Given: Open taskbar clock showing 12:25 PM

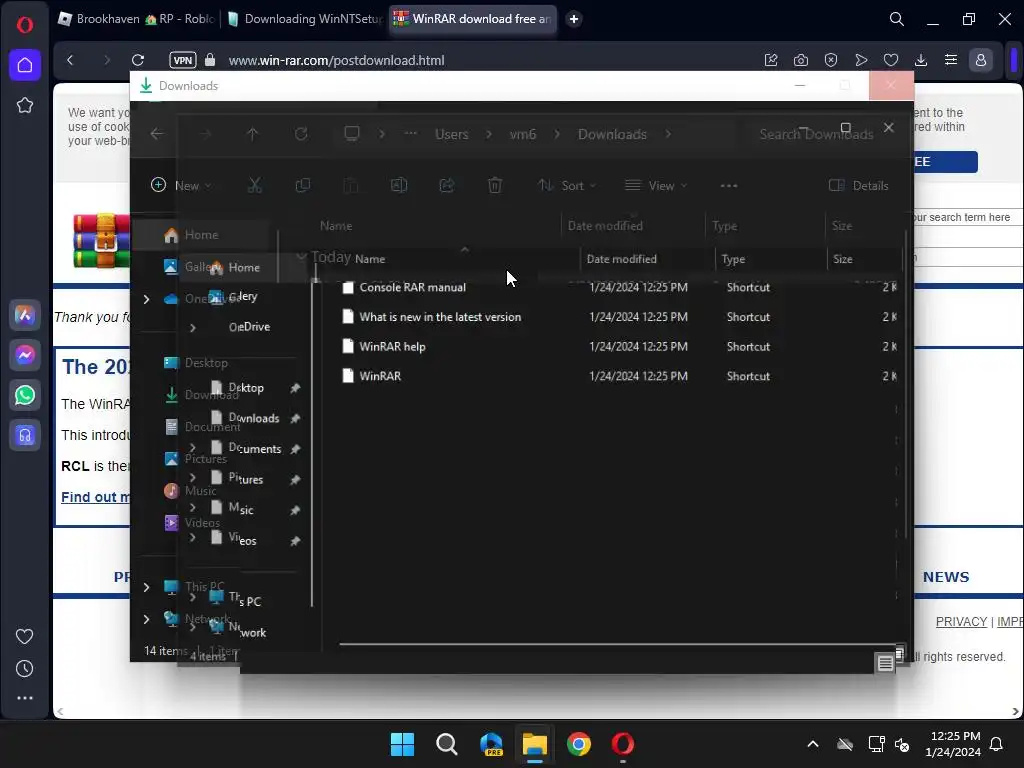Looking at the screenshot, I should (x=953, y=744).
